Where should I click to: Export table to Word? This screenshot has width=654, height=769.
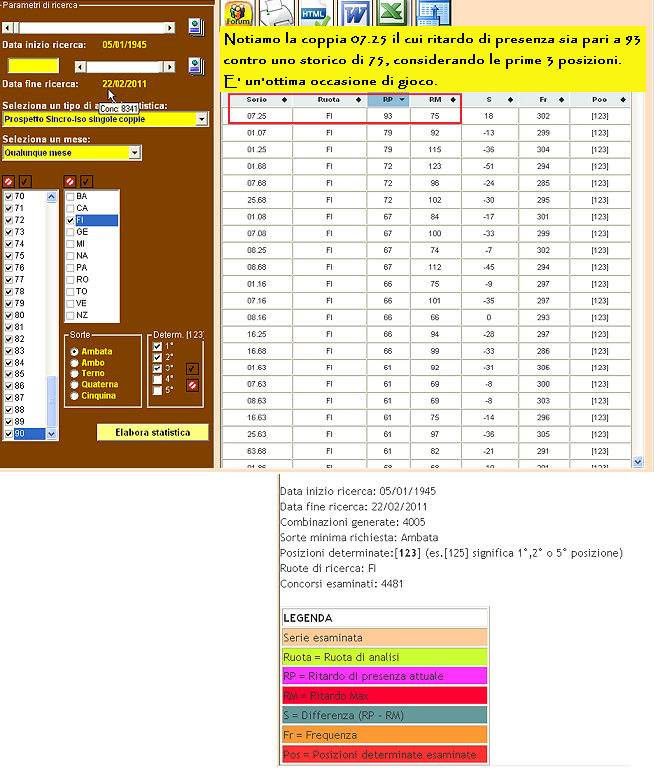point(355,13)
